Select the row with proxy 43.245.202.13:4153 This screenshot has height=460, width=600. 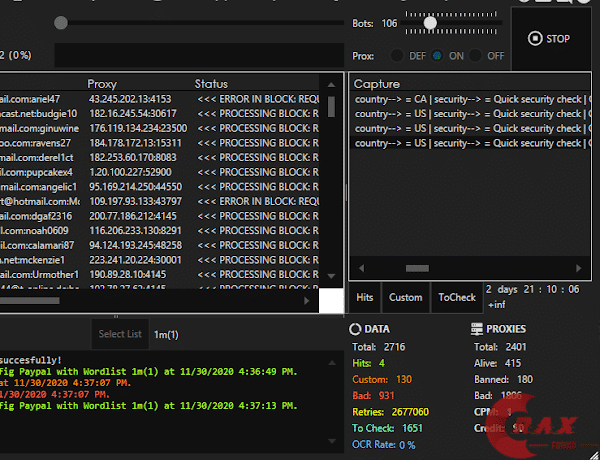[130, 99]
